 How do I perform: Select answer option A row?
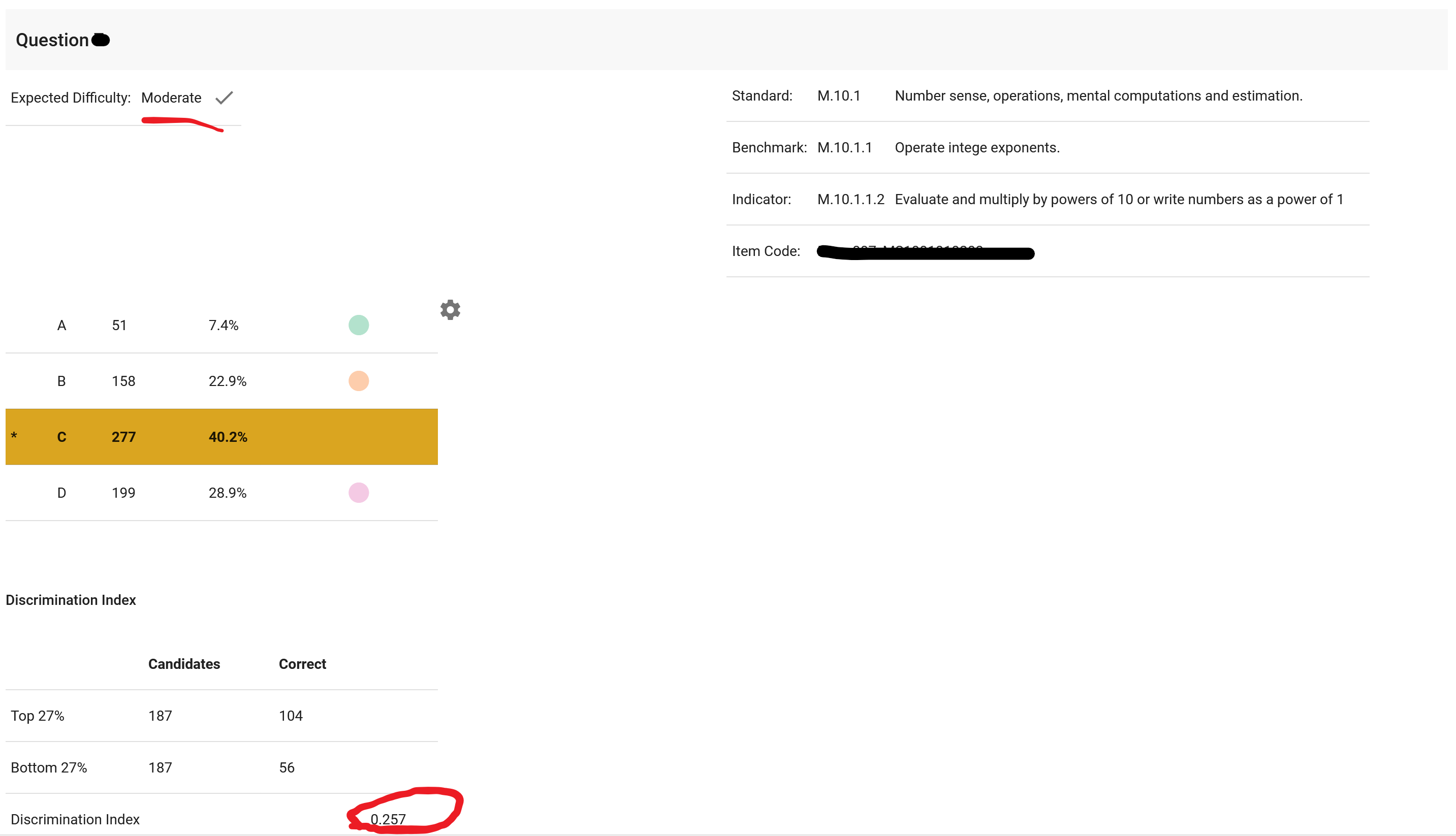tap(221, 325)
